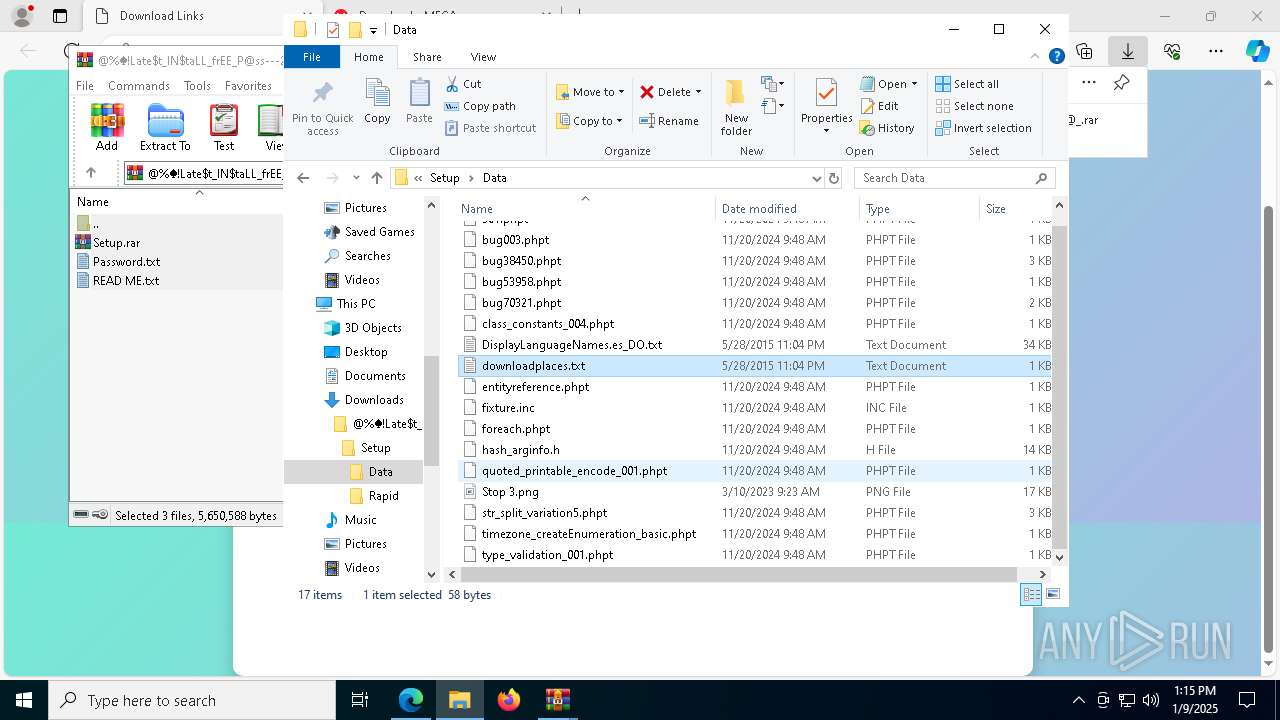Click Select none in the ribbon
This screenshot has height=720, width=1280.
click(x=974, y=106)
